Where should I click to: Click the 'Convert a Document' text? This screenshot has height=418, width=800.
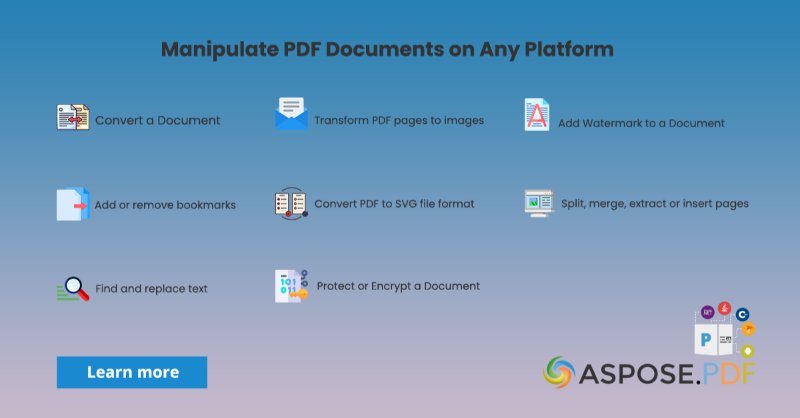pos(158,120)
